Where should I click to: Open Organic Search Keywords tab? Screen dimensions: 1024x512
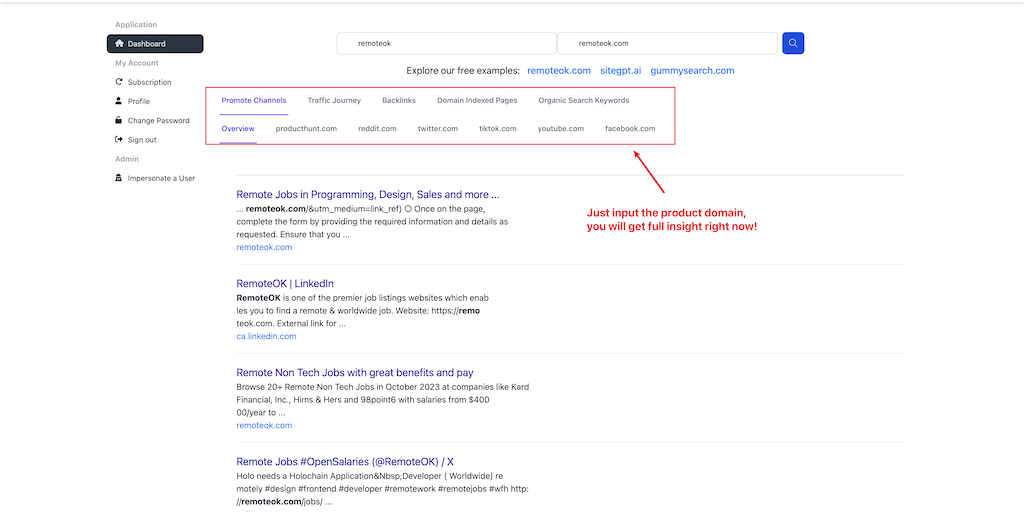[584, 101]
